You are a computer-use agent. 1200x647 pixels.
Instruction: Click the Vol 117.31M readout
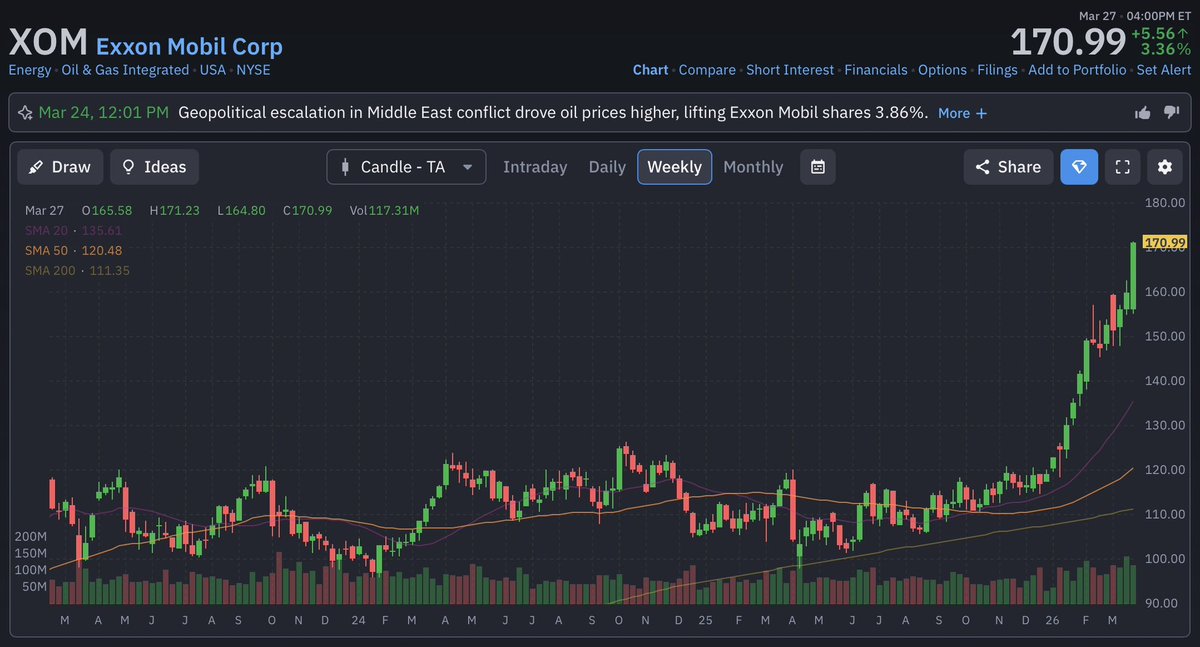tap(385, 210)
